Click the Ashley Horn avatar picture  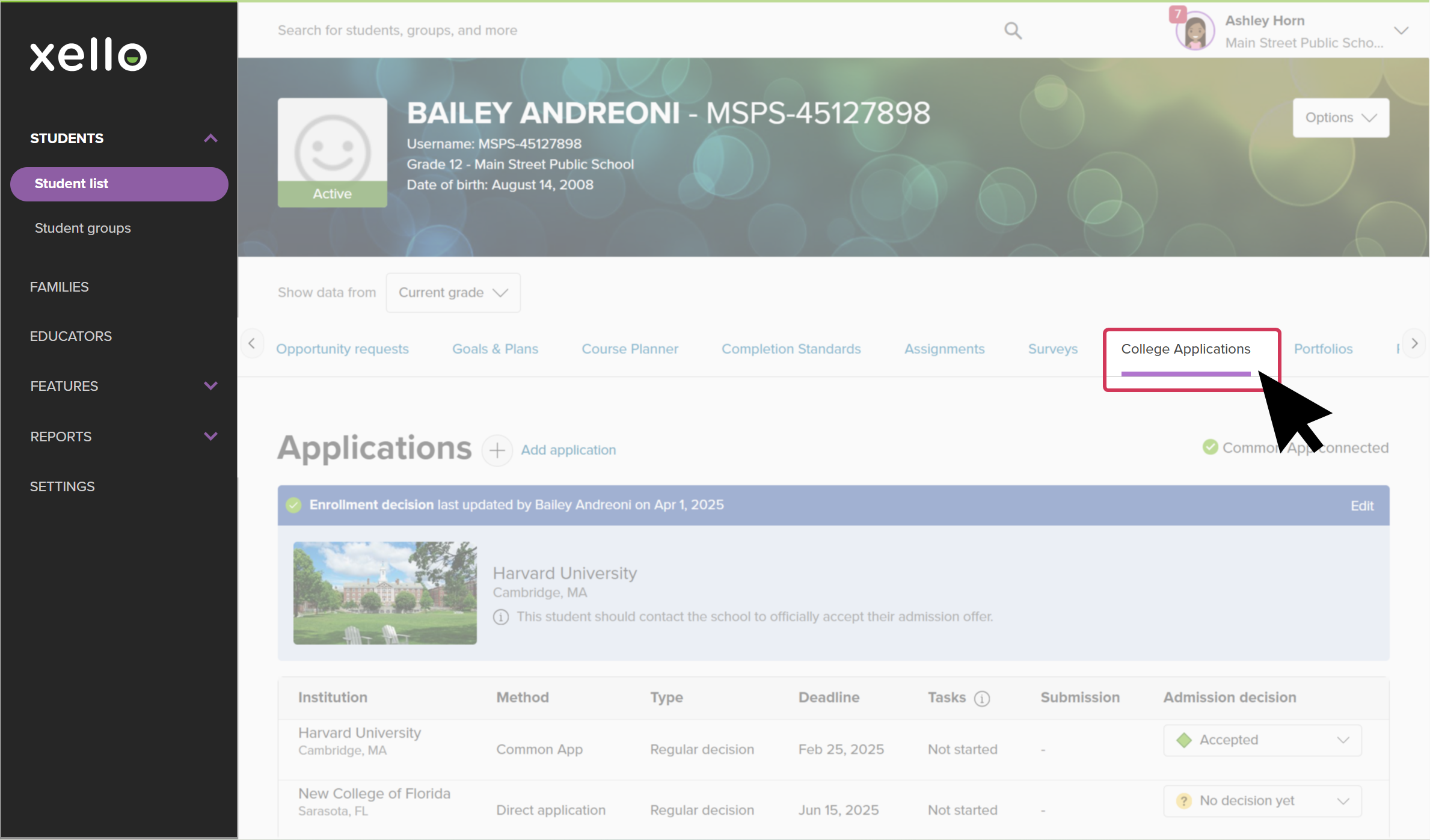[1194, 31]
